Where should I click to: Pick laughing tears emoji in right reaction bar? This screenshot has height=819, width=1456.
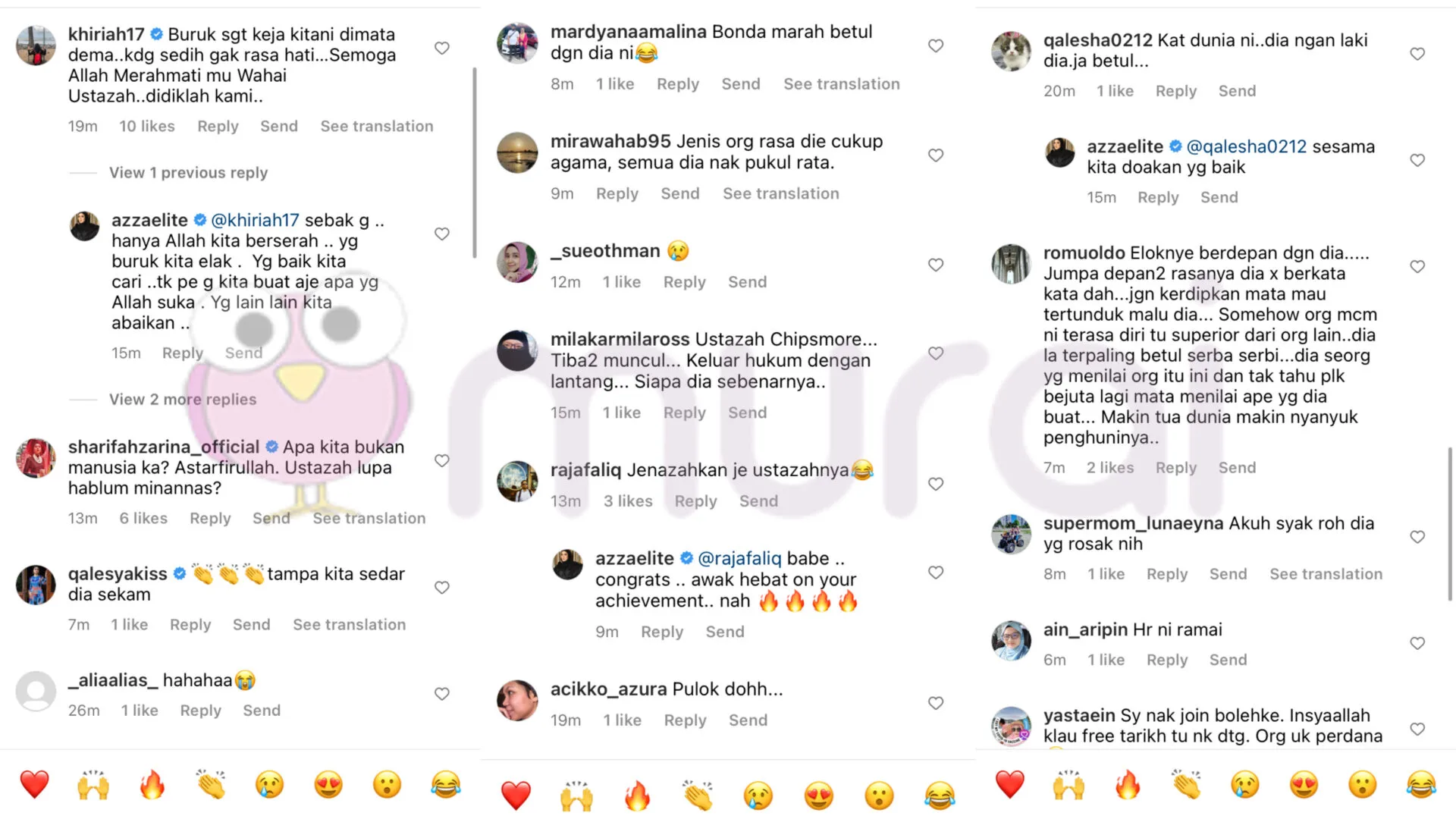click(x=1421, y=784)
